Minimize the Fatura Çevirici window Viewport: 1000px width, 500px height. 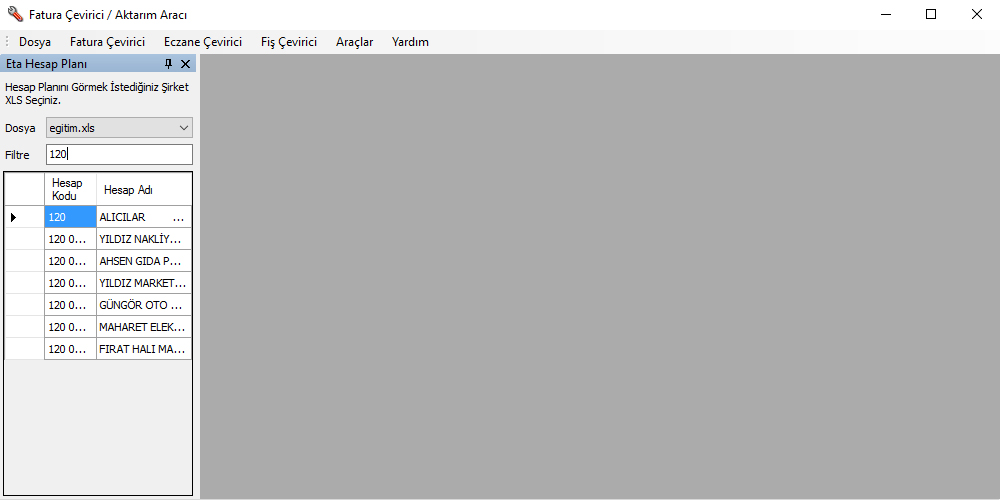click(x=885, y=14)
